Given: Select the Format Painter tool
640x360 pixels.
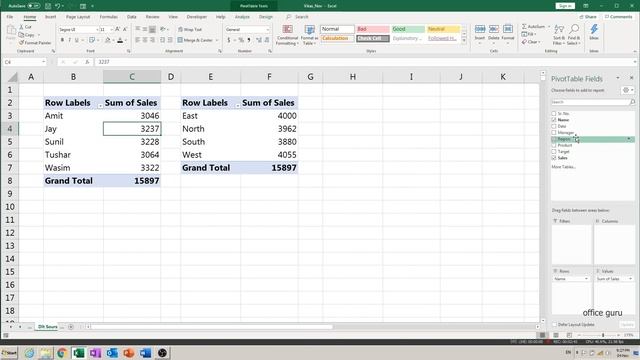Looking at the screenshot, I should 35,42.
